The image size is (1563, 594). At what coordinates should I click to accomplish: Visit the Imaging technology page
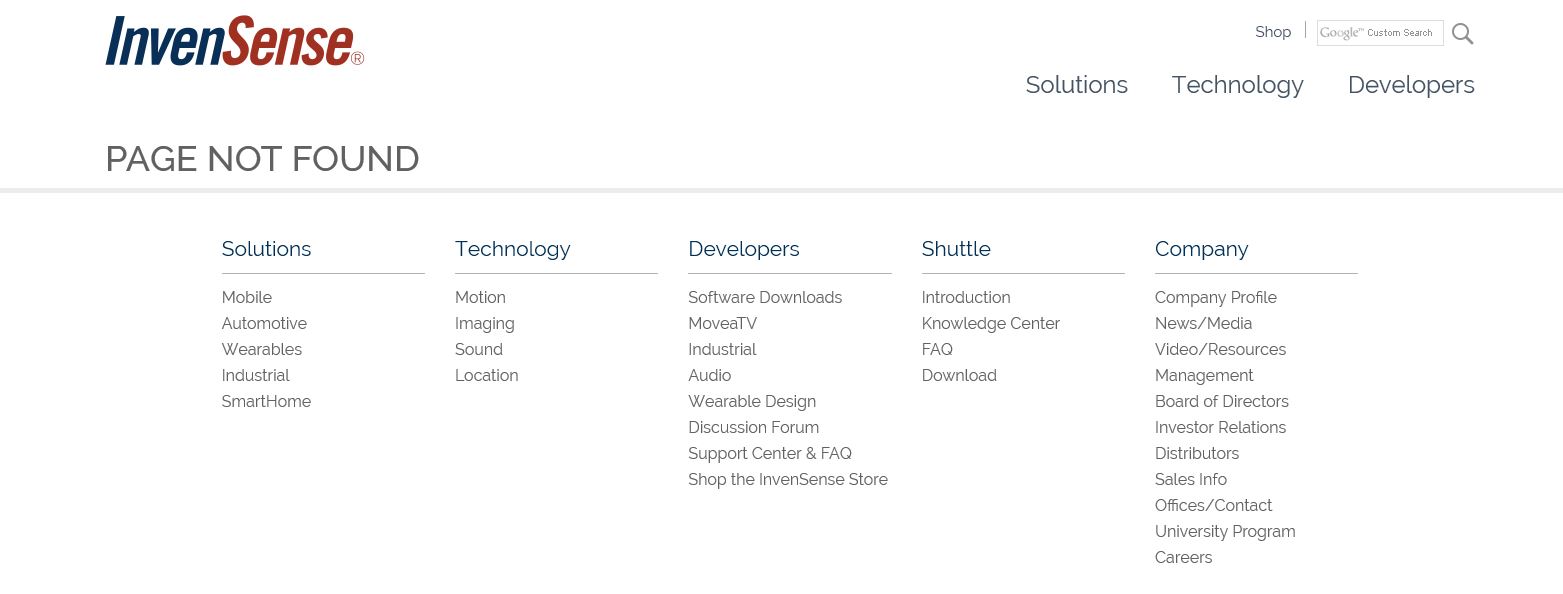click(484, 323)
